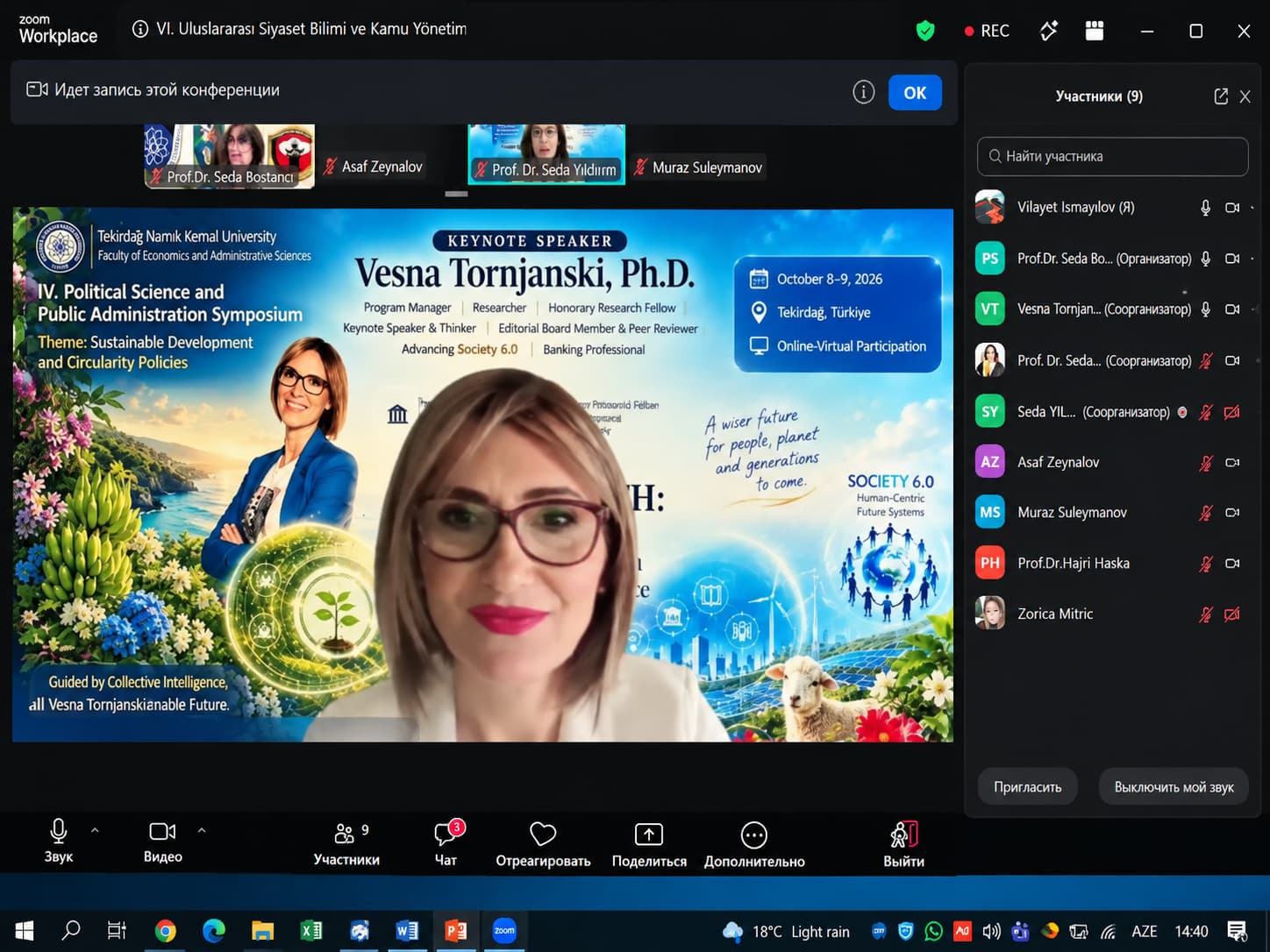Open Google Chrome from the taskbar
The width and height of the screenshot is (1270, 952).
[x=165, y=930]
